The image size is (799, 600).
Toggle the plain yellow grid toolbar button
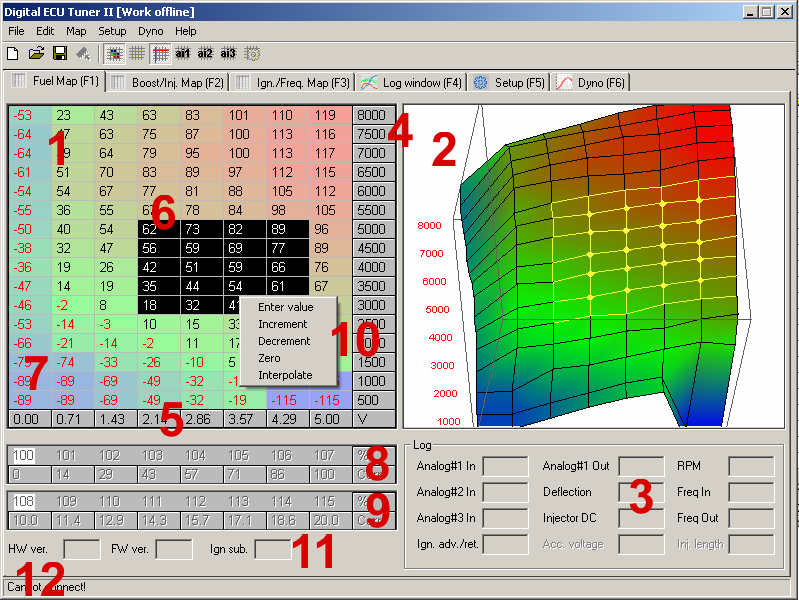tap(137, 54)
